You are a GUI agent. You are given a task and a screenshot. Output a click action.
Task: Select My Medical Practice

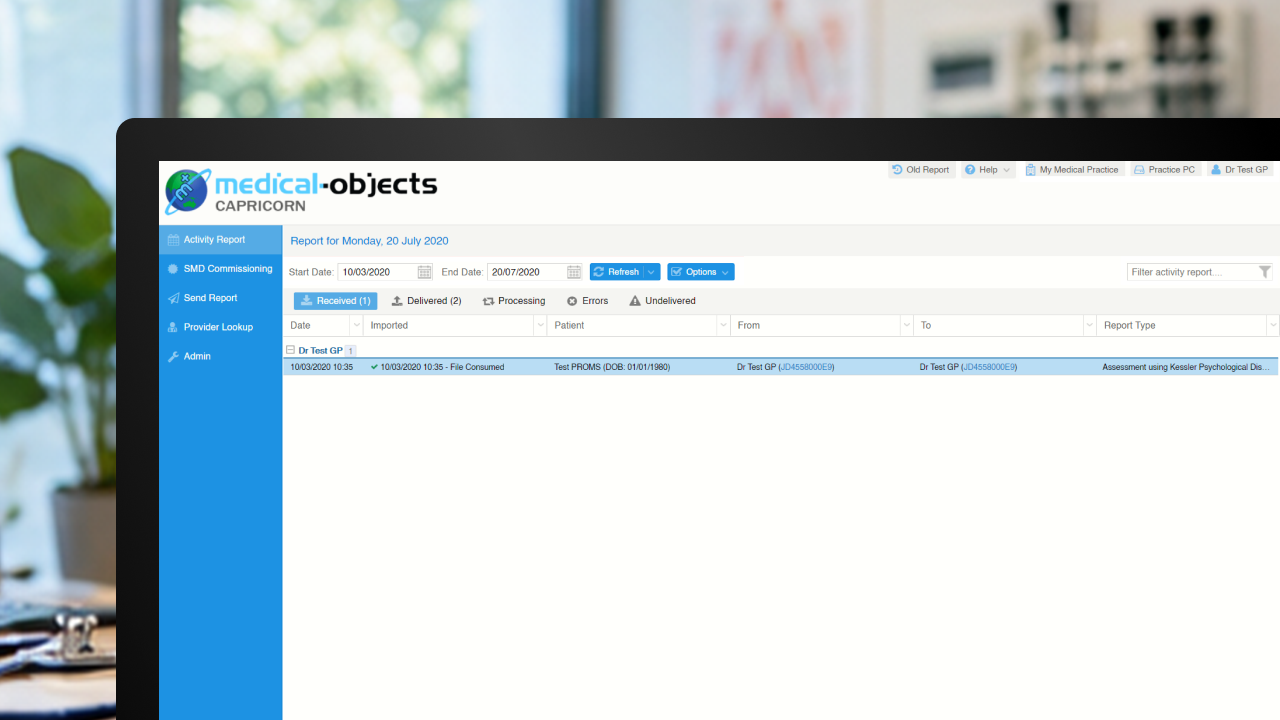[x=1072, y=170]
